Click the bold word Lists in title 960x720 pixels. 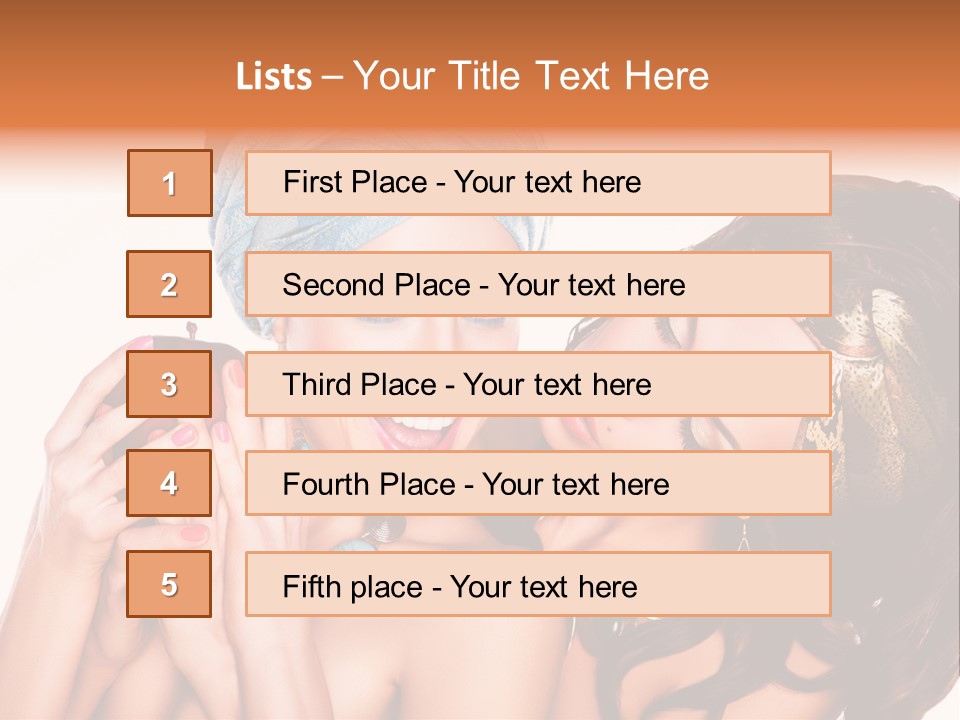tap(274, 77)
